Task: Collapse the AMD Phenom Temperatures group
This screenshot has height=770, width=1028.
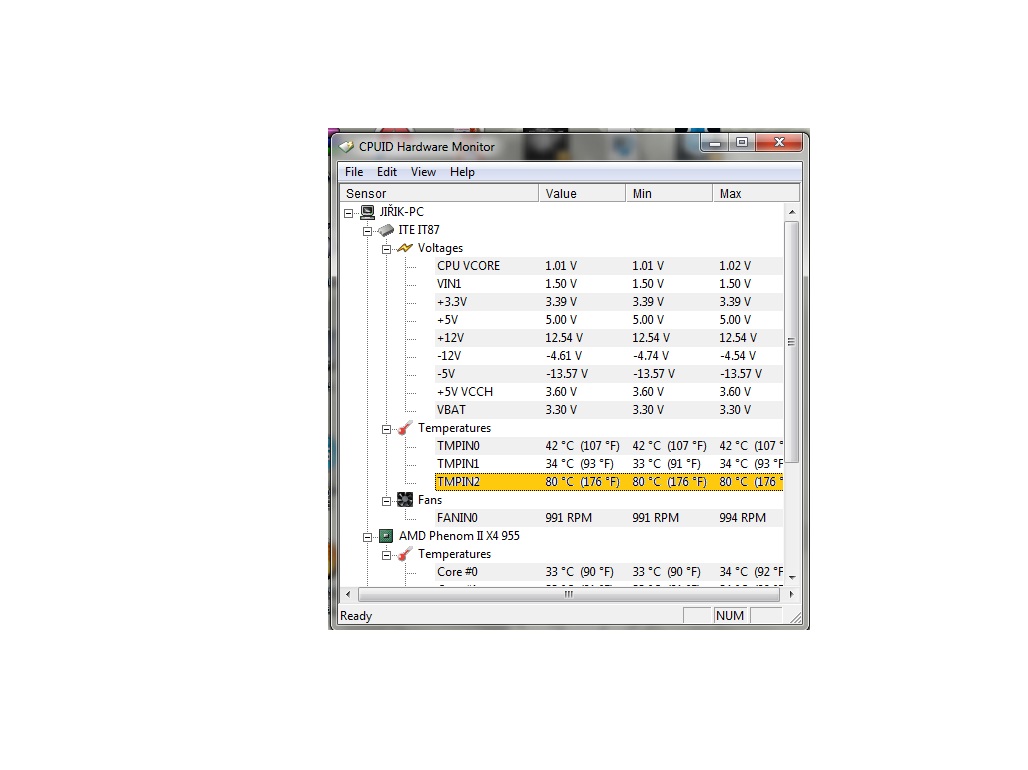Action: click(x=387, y=555)
